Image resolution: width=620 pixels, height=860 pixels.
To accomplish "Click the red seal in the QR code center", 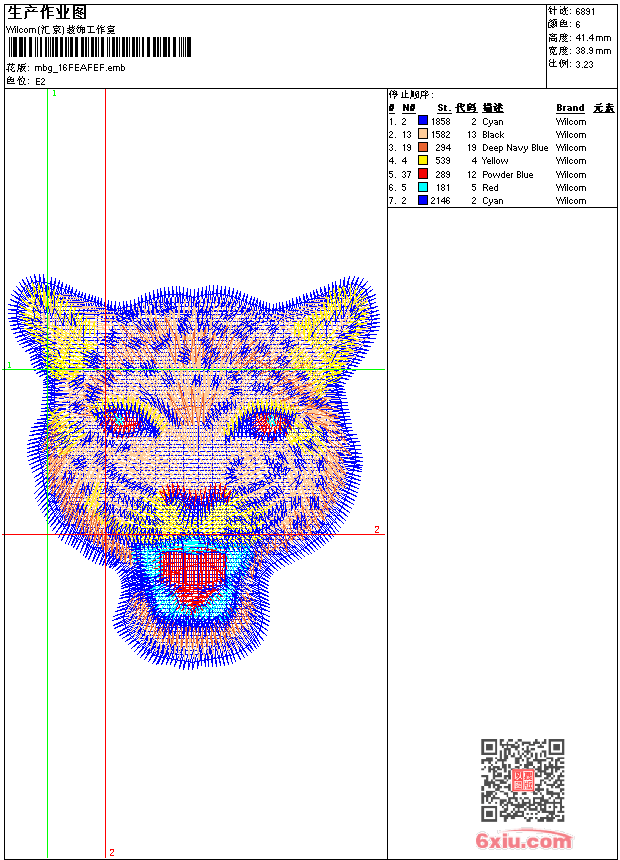I will pos(523,781).
